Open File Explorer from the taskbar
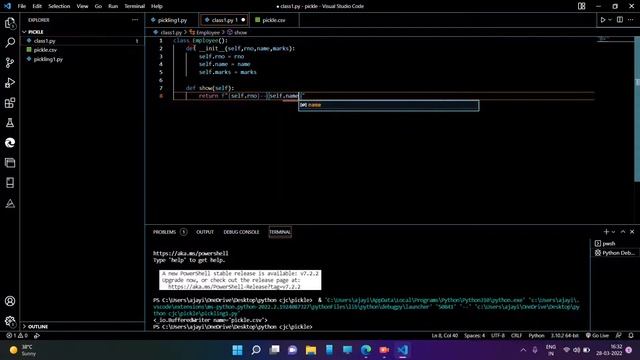This screenshot has height=360, width=640. pos(311,350)
